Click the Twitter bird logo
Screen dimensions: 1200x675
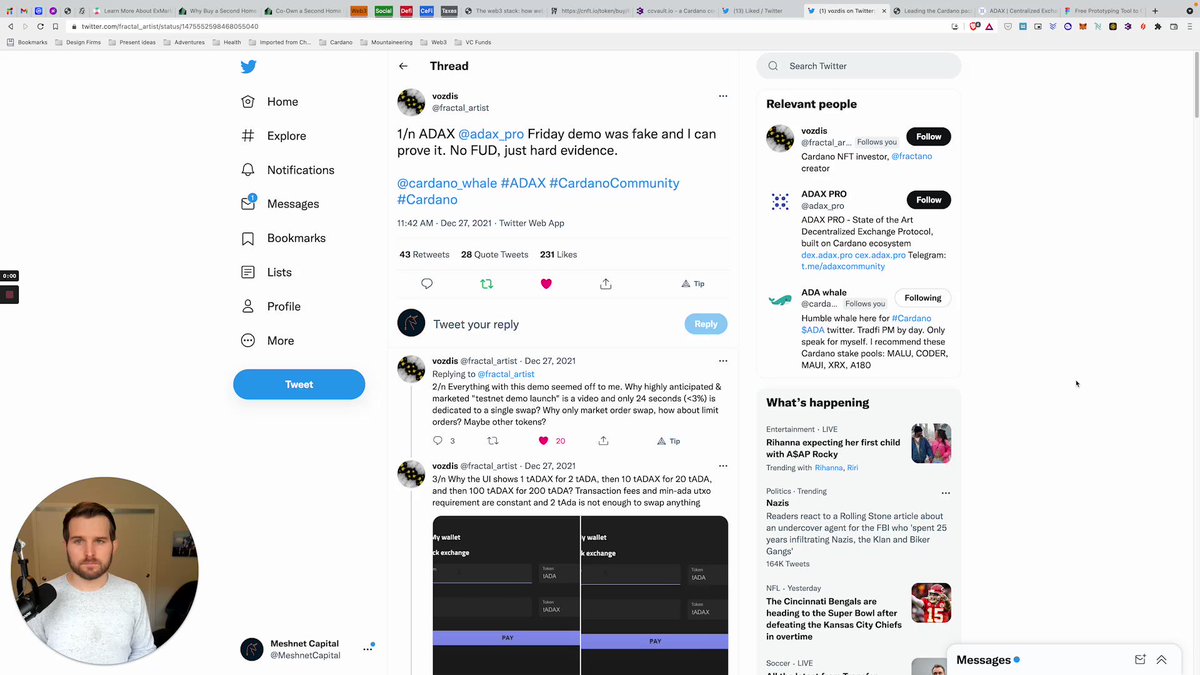(248, 67)
